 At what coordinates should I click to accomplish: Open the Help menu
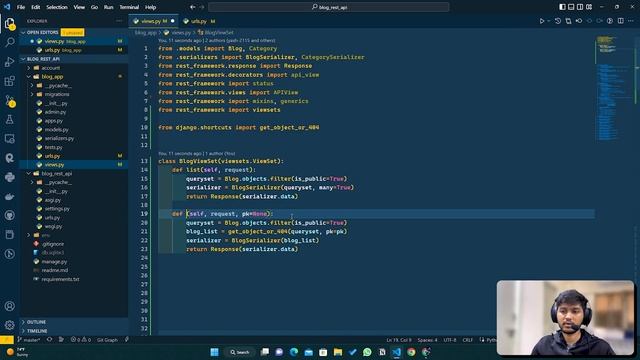click(151, 7)
